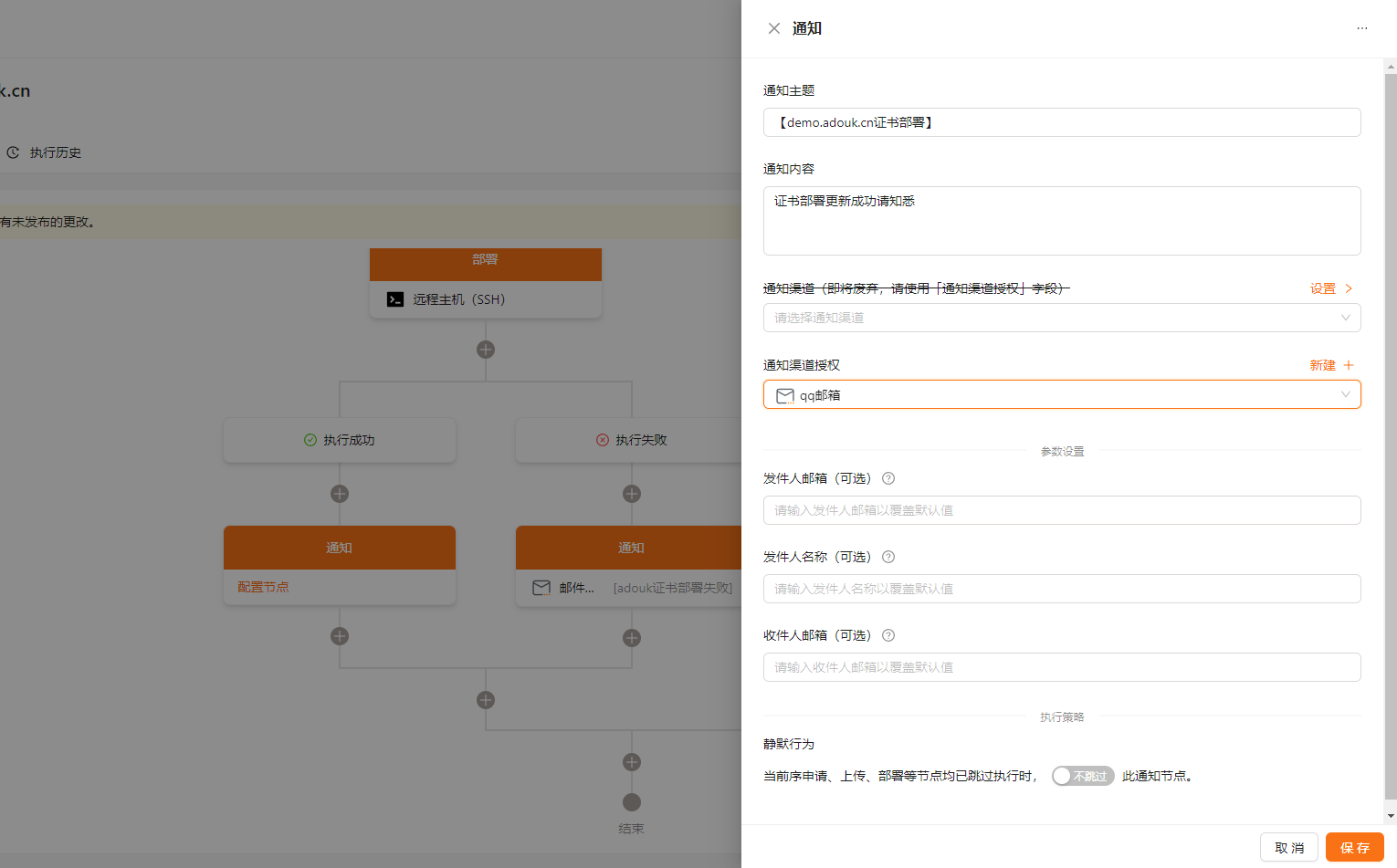Open 设置 link for notification channel
This screenshot has width=1397, height=868.
pyautogui.click(x=1330, y=288)
